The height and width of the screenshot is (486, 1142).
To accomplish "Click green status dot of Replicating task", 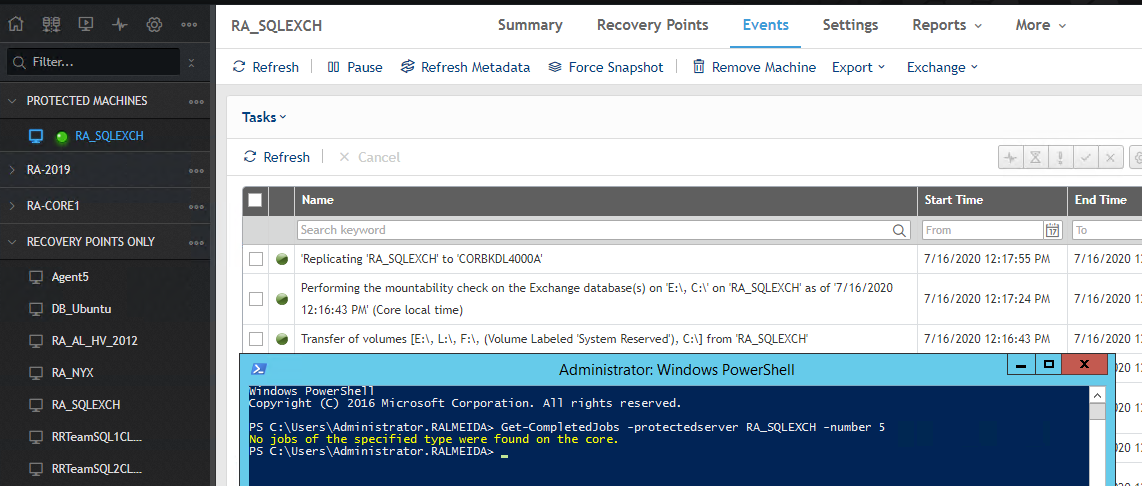I will (x=282, y=259).
